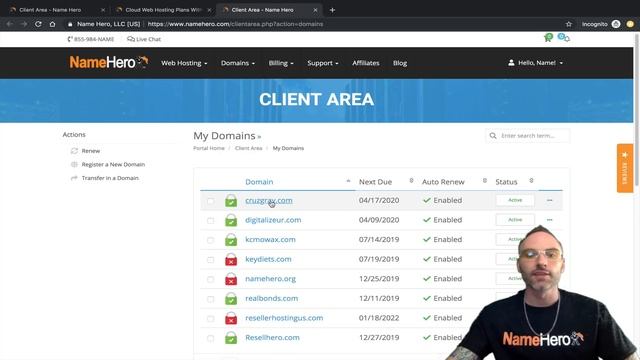Screen dimensions: 640x360
Task: Go to browser home icon
Action: [52, 24]
